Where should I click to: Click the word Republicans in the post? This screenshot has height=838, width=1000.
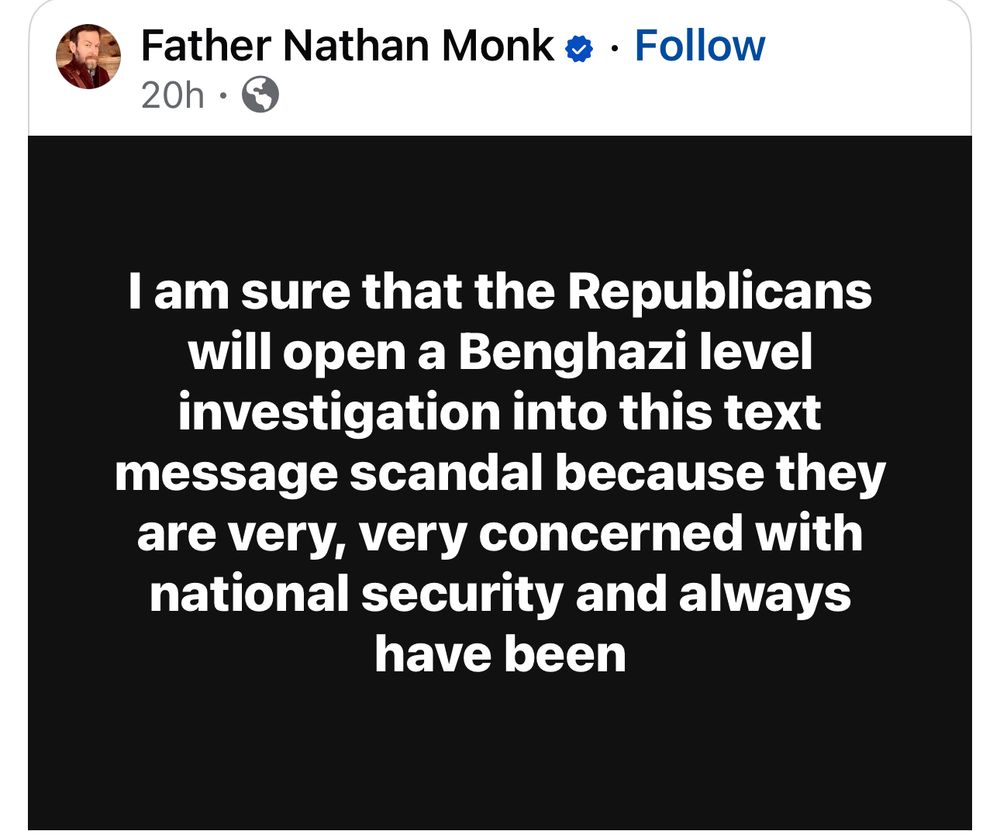click(720, 293)
